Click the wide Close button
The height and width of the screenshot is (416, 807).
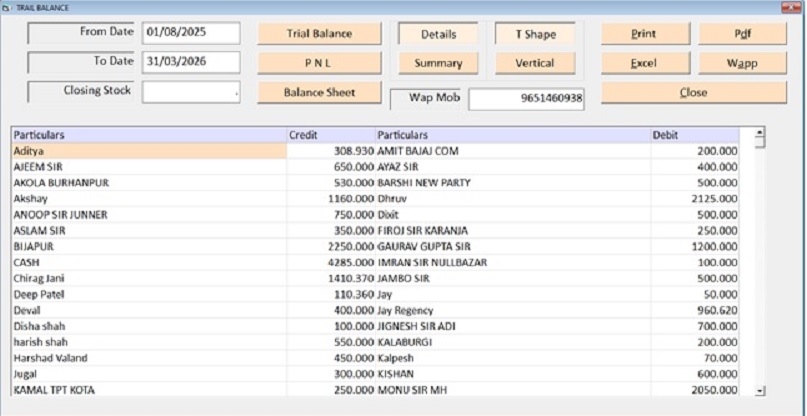694,93
